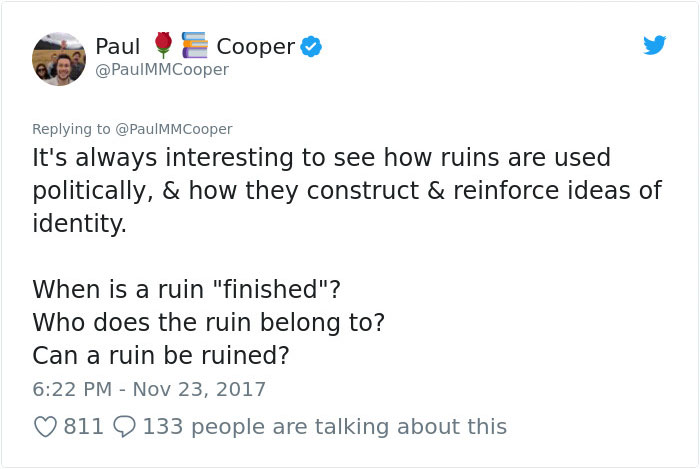Click the surname 'Cooper' in the header
This screenshot has height=469, width=700.
255,46
